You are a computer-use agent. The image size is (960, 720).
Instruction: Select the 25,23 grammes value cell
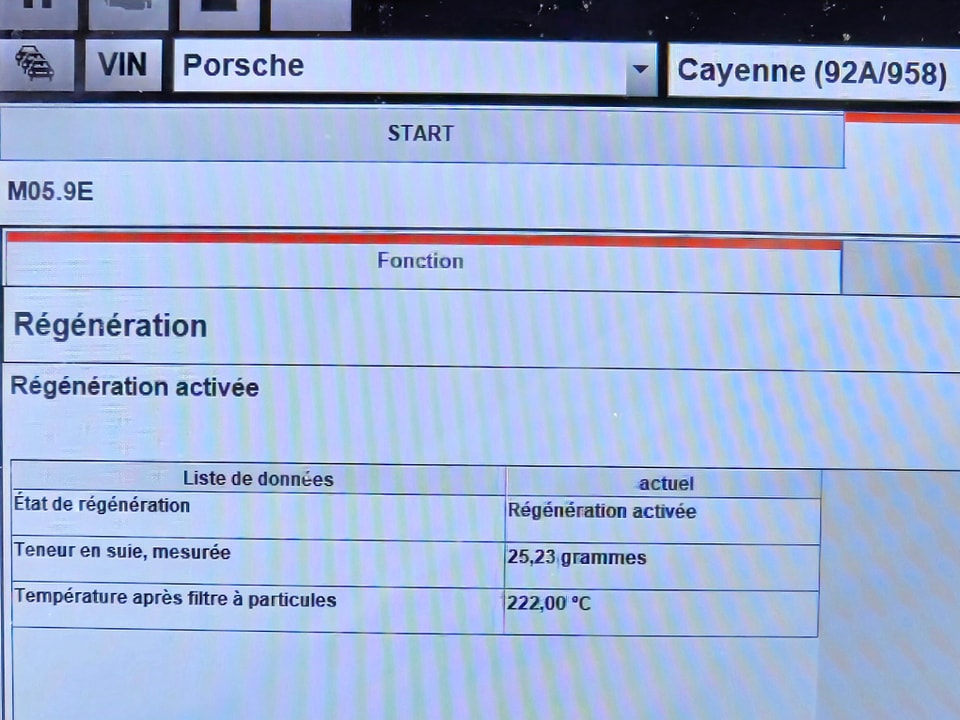662,567
